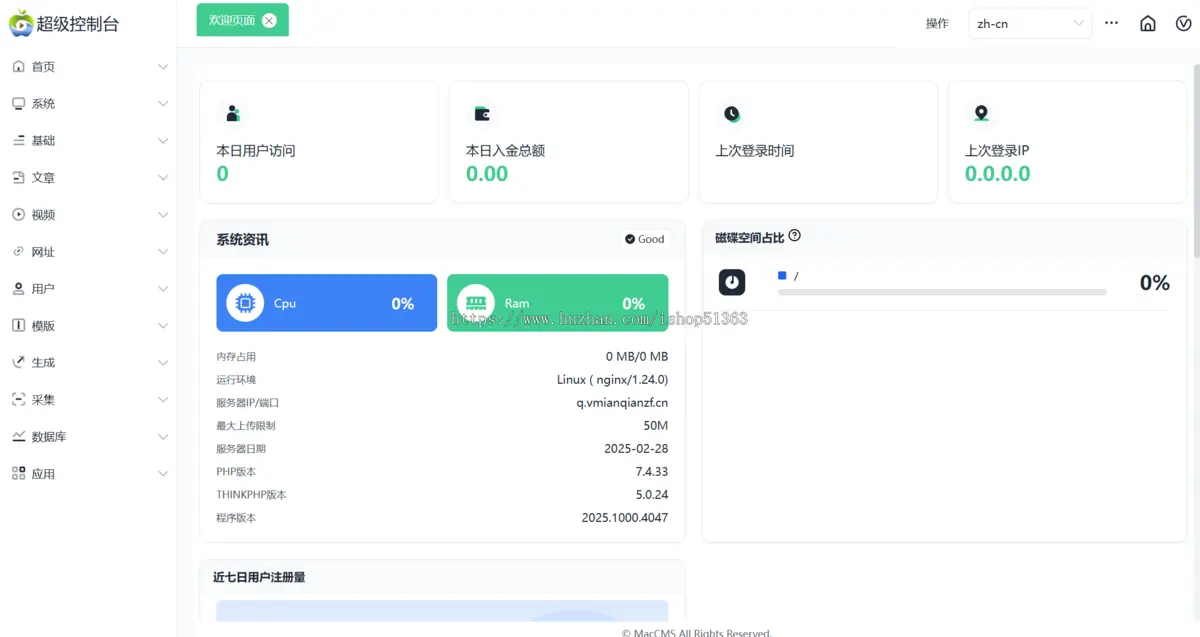Image resolution: width=1200 pixels, height=637 pixels.
Task: Click the 操作 button in top bar
Action: (x=937, y=23)
